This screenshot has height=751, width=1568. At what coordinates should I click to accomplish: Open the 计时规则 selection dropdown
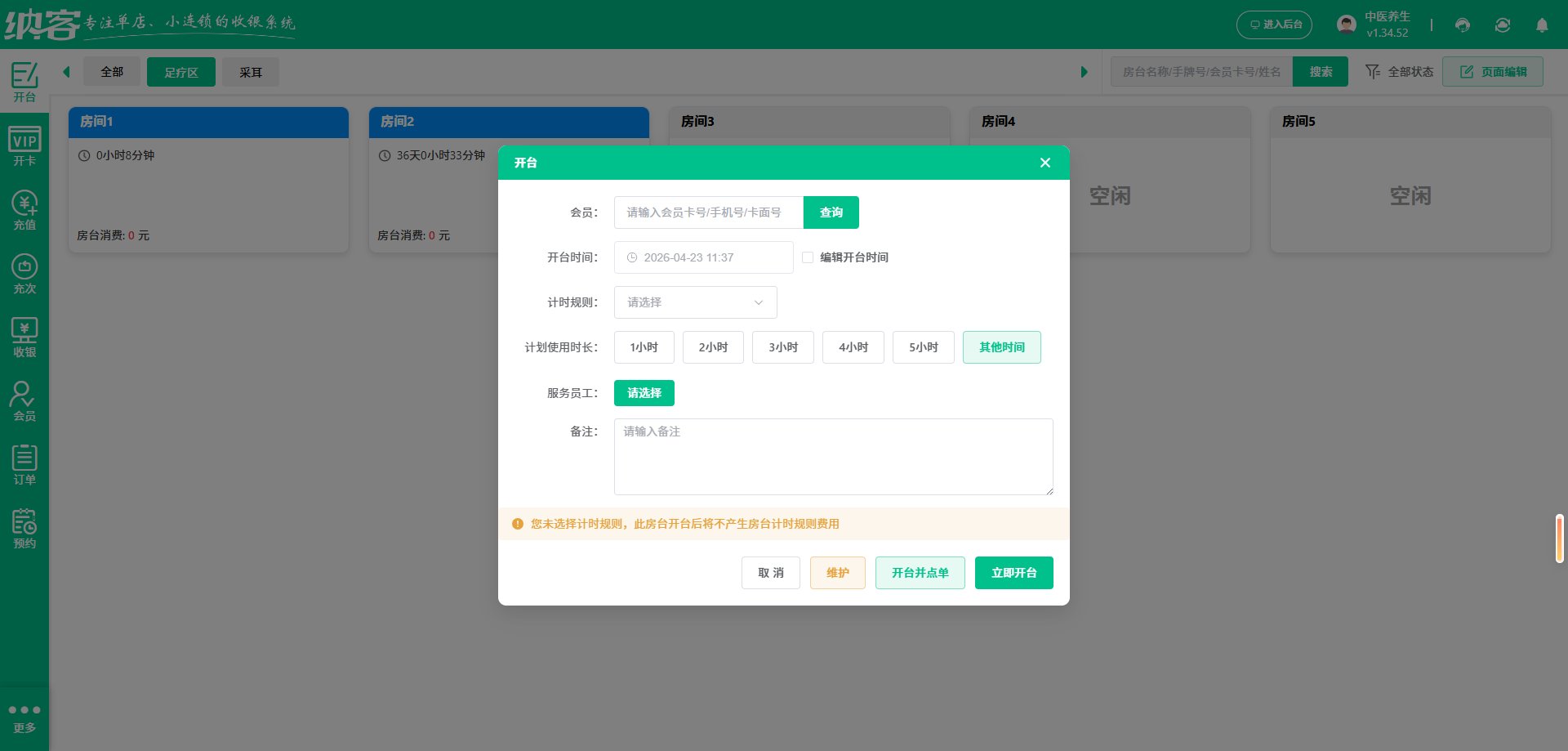(695, 302)
